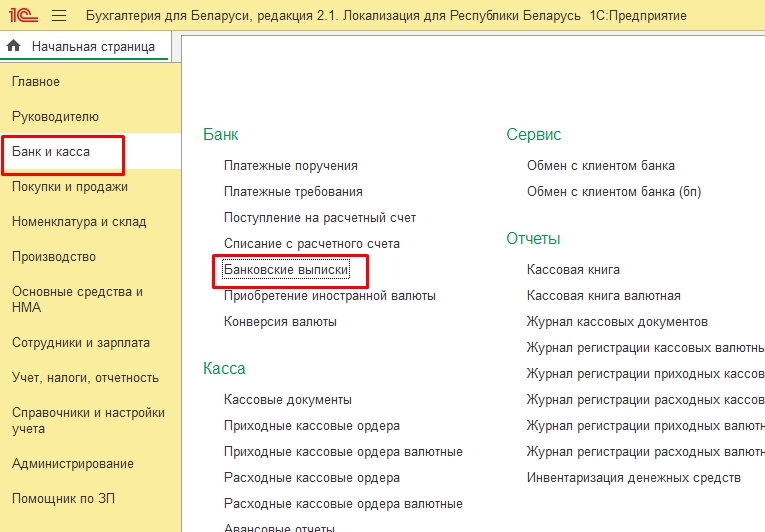The width and height of the screenshot is (765, 532).
Task: Open the hamburger main menu
Action: [59, 16]
